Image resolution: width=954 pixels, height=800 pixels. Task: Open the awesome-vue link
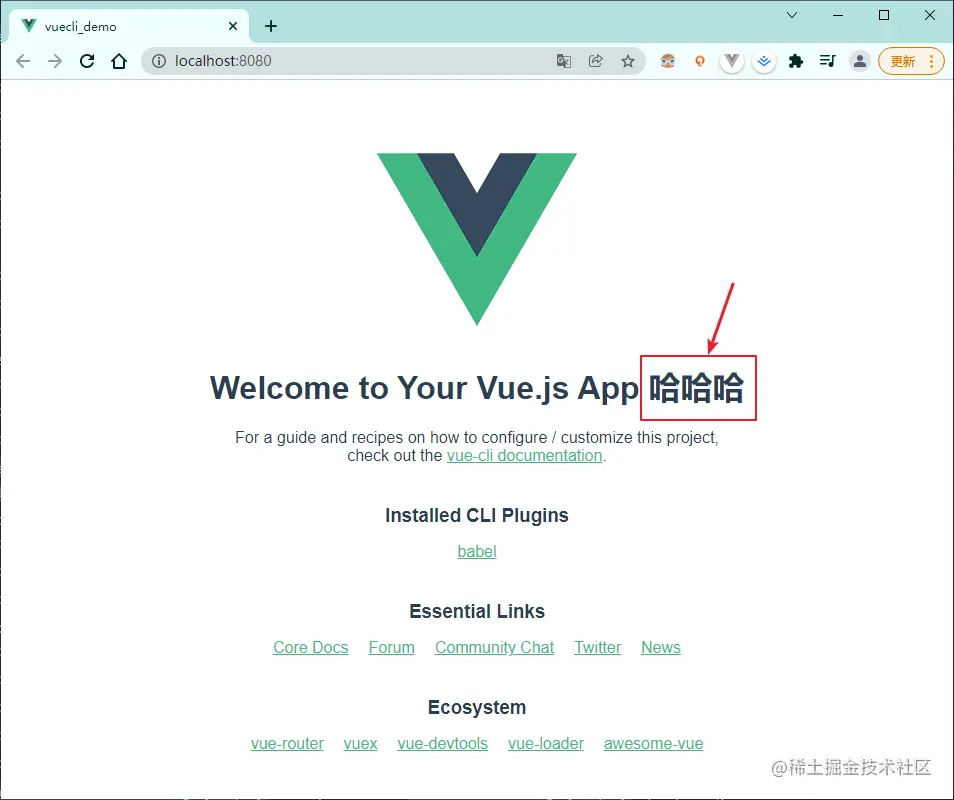coord(653,743)
